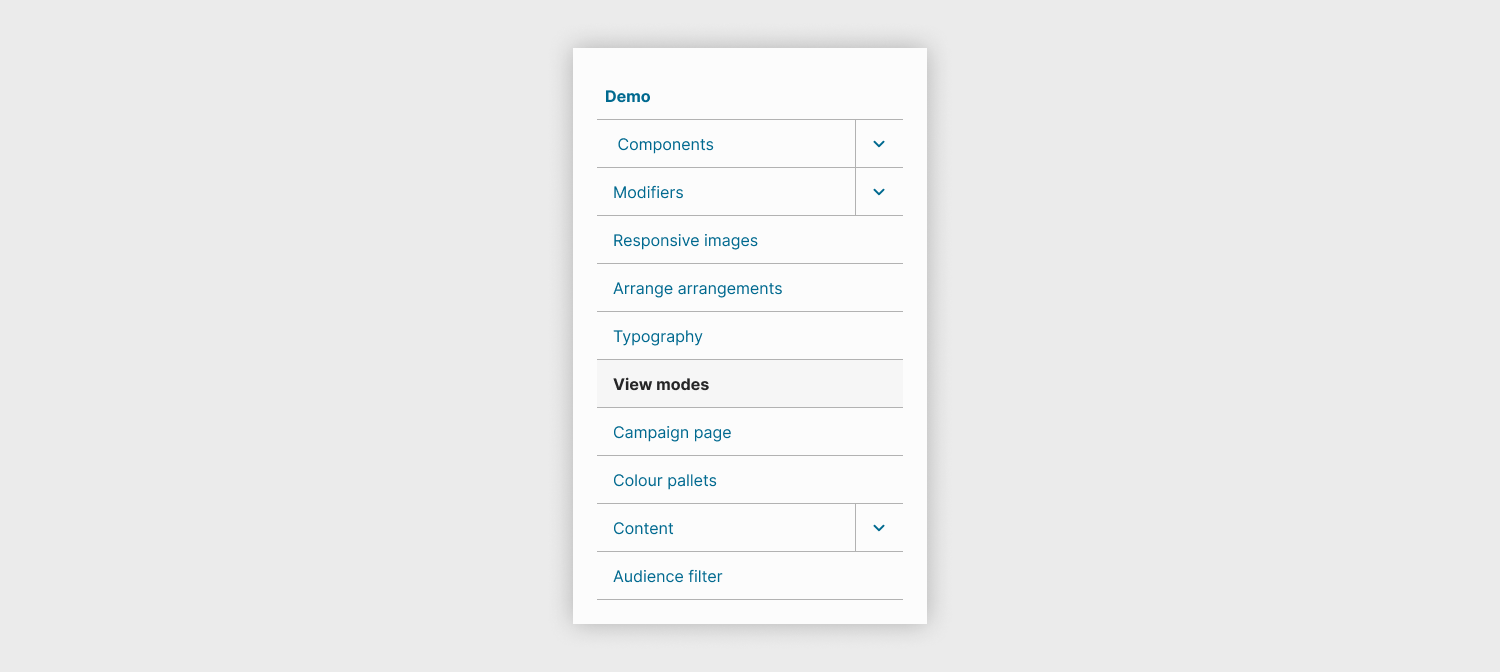This screenshot has height=672, width=1500.
Task: Open the Components menu link
Action: point(665,145)
